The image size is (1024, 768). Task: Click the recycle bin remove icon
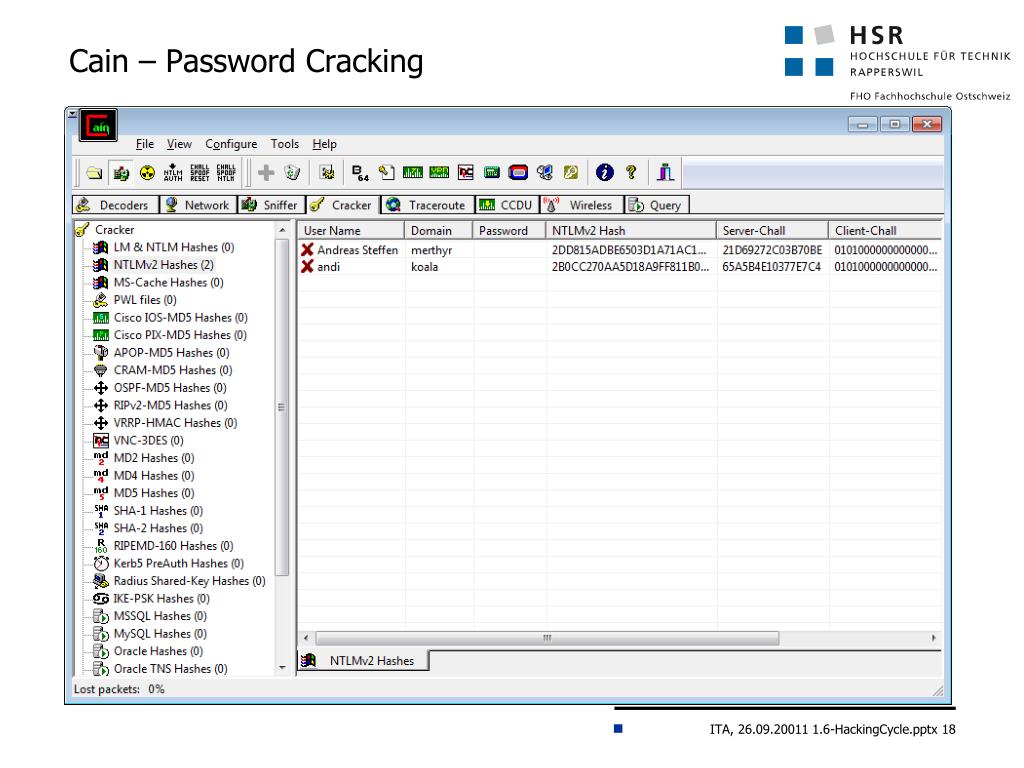292,172
